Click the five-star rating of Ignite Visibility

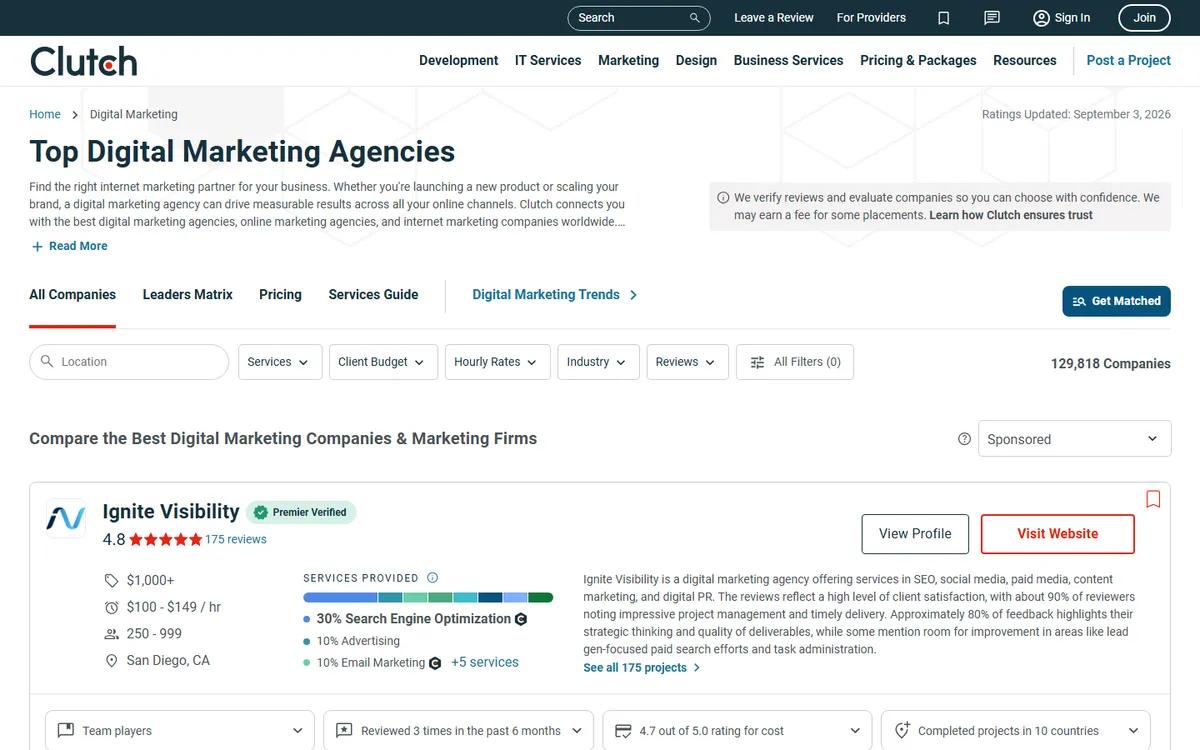(x=165, y=540)
